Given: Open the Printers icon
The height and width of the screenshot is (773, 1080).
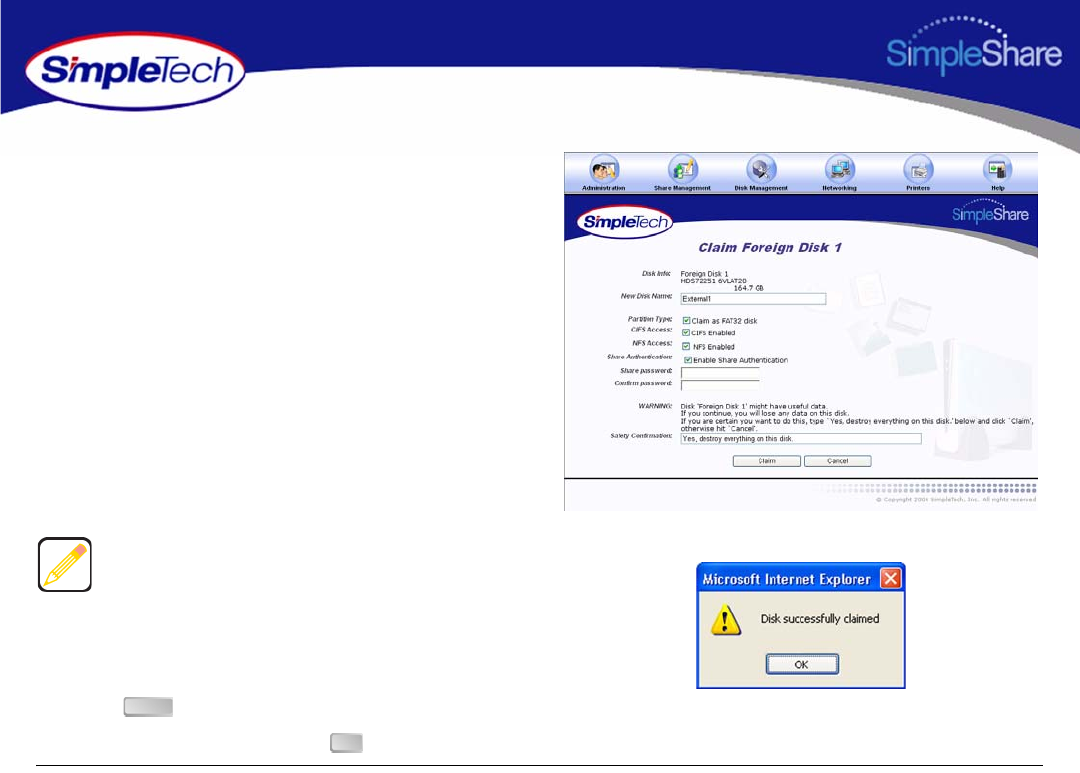Looking at the screenshot, I should click(x=918, y=169).
